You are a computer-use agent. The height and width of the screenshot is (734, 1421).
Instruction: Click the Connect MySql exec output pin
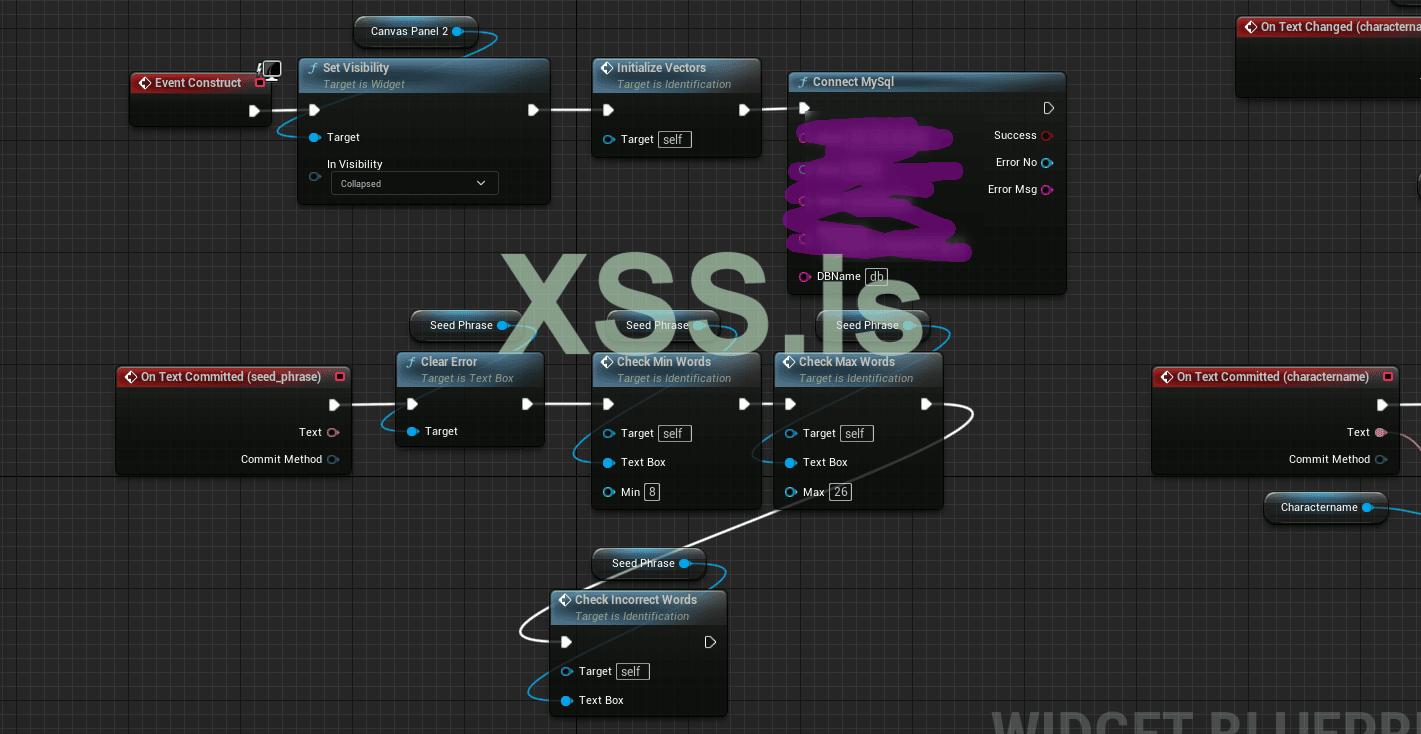[1048, 108]
